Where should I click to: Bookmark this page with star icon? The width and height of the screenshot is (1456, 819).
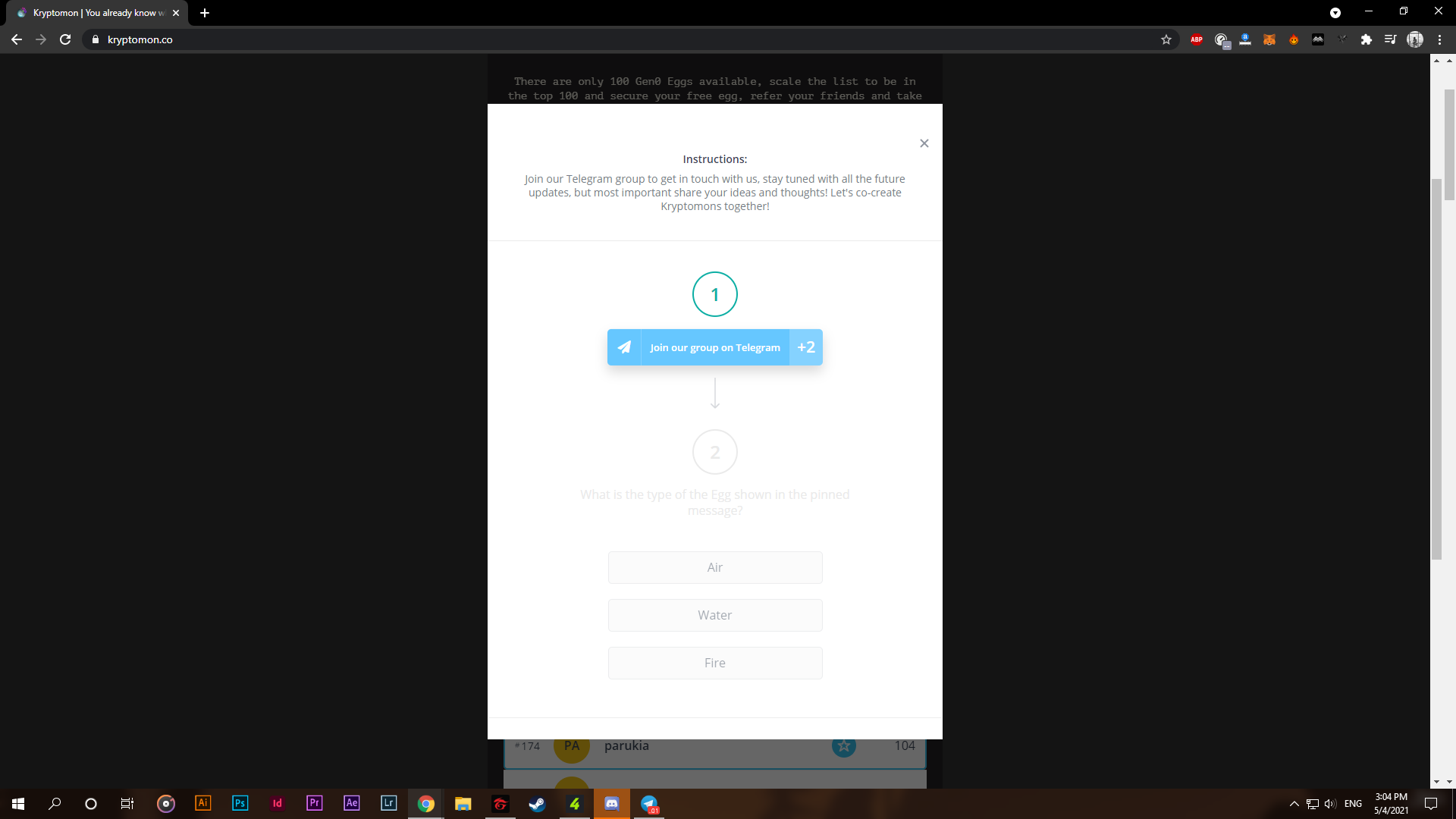[x=1166, y=39]
